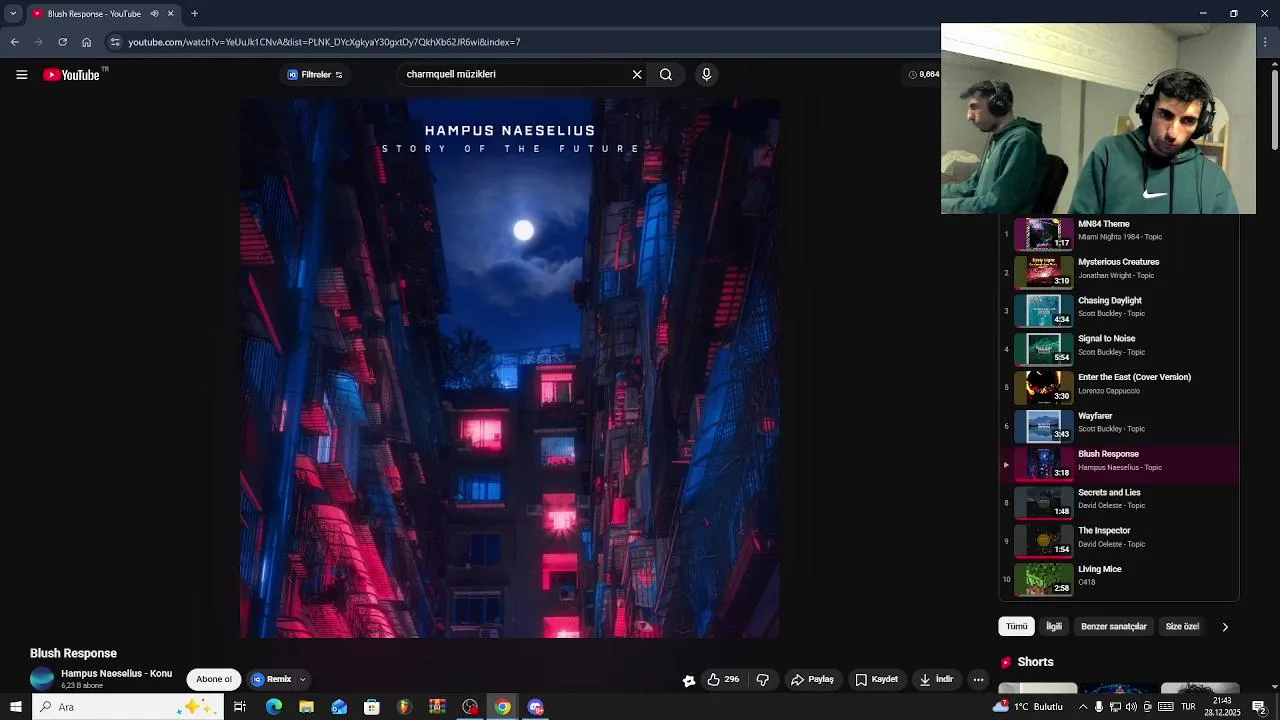Open File Explorer from the taskbar
The width and height of the screenshot is (1280, 720).
306,707
